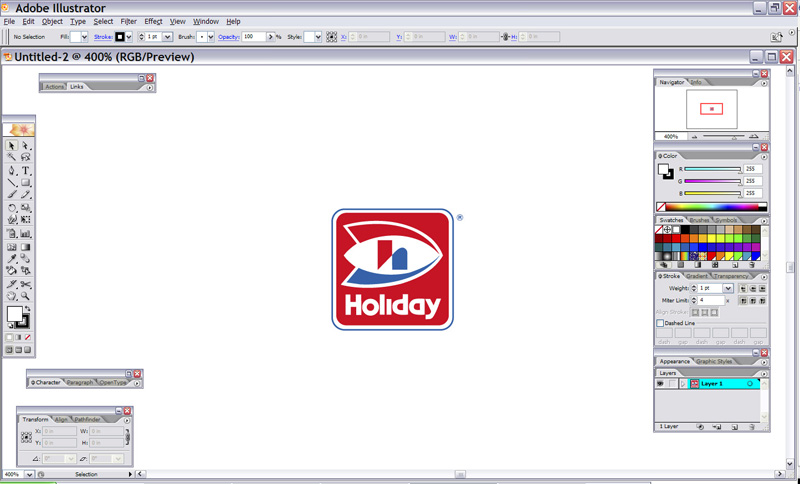800x484 pixels.
Task: Select the Lasso tool
Action: (x=25, y=157)
